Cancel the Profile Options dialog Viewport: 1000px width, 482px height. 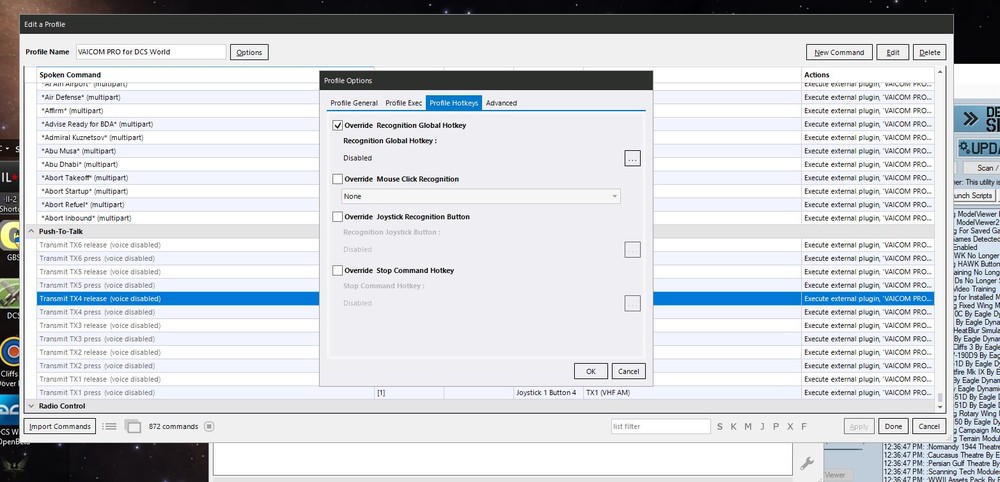pos(628,371)
